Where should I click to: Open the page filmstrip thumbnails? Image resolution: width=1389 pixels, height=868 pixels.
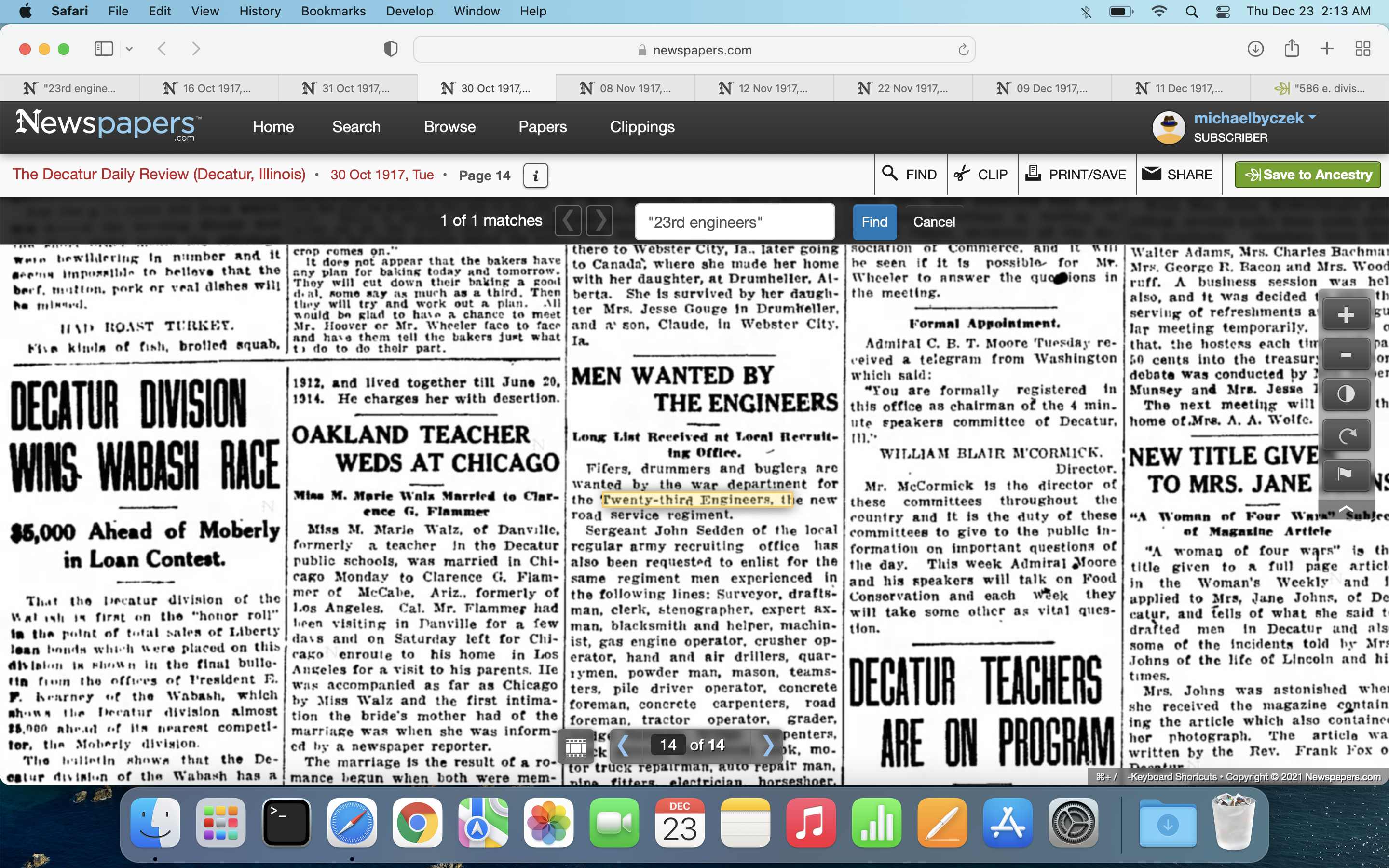click(576, 747)
